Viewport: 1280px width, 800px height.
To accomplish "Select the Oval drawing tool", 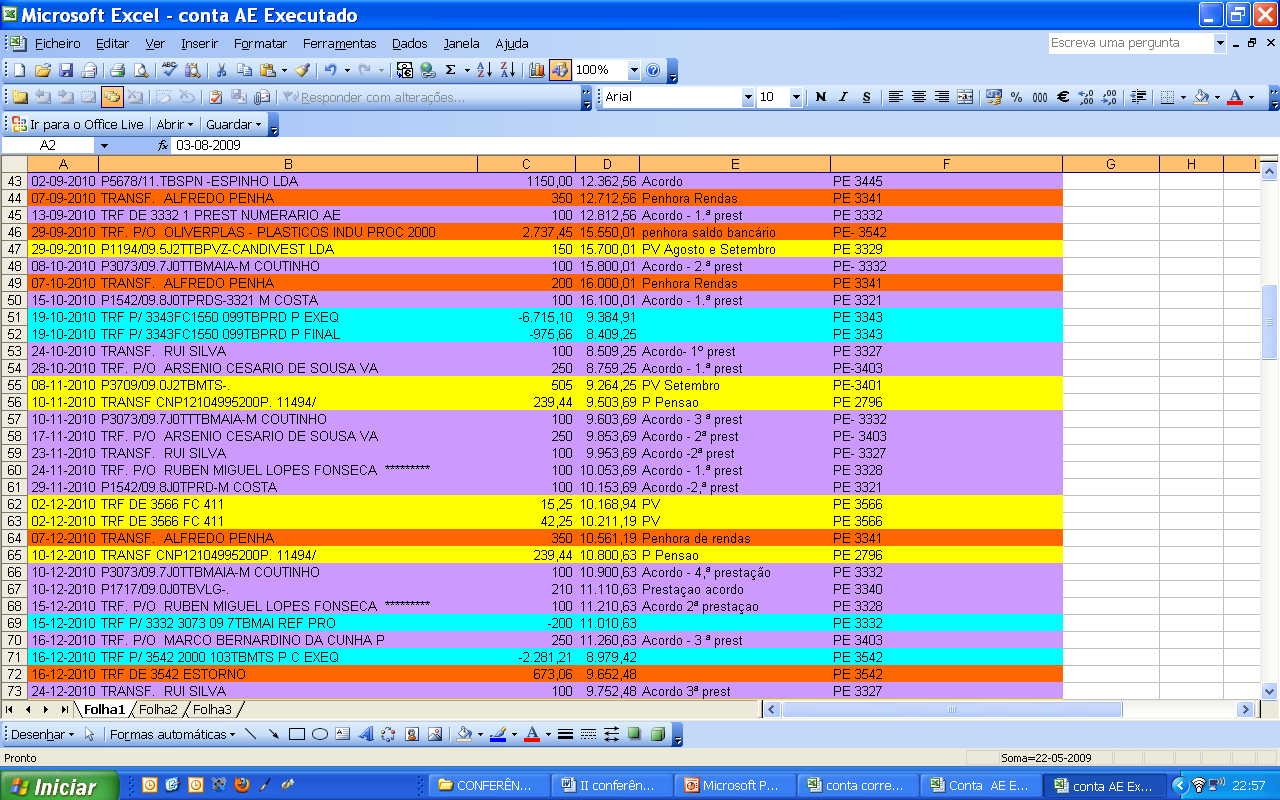I will coord(320,734).
